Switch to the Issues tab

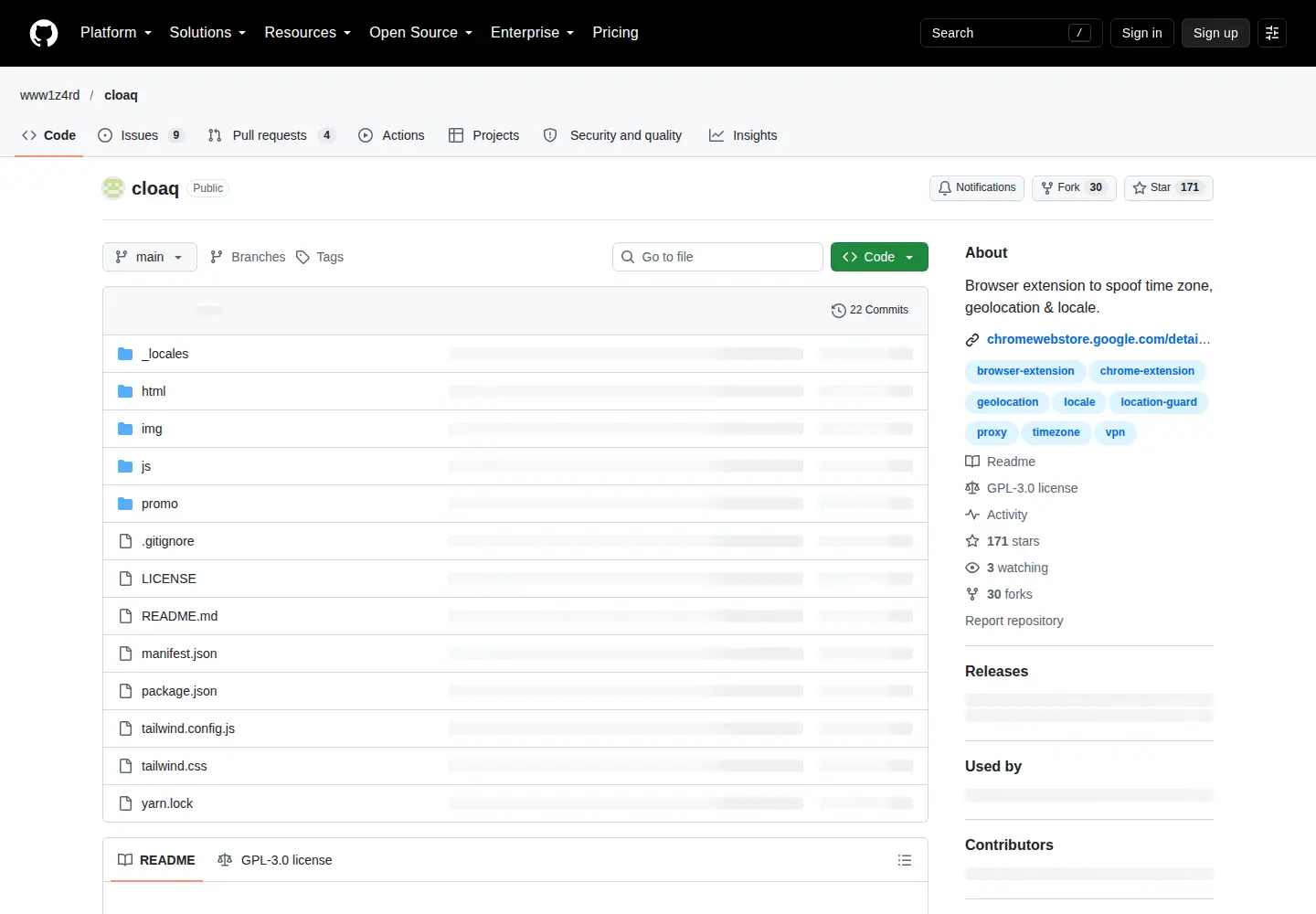(x=141, y=135)
